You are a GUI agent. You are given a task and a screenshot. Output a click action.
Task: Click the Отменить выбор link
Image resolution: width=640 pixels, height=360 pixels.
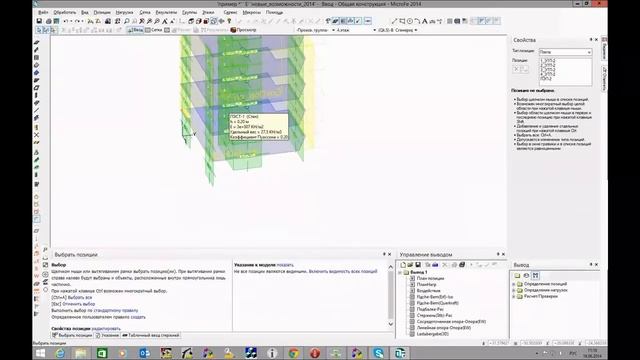(x=78, y=304)
